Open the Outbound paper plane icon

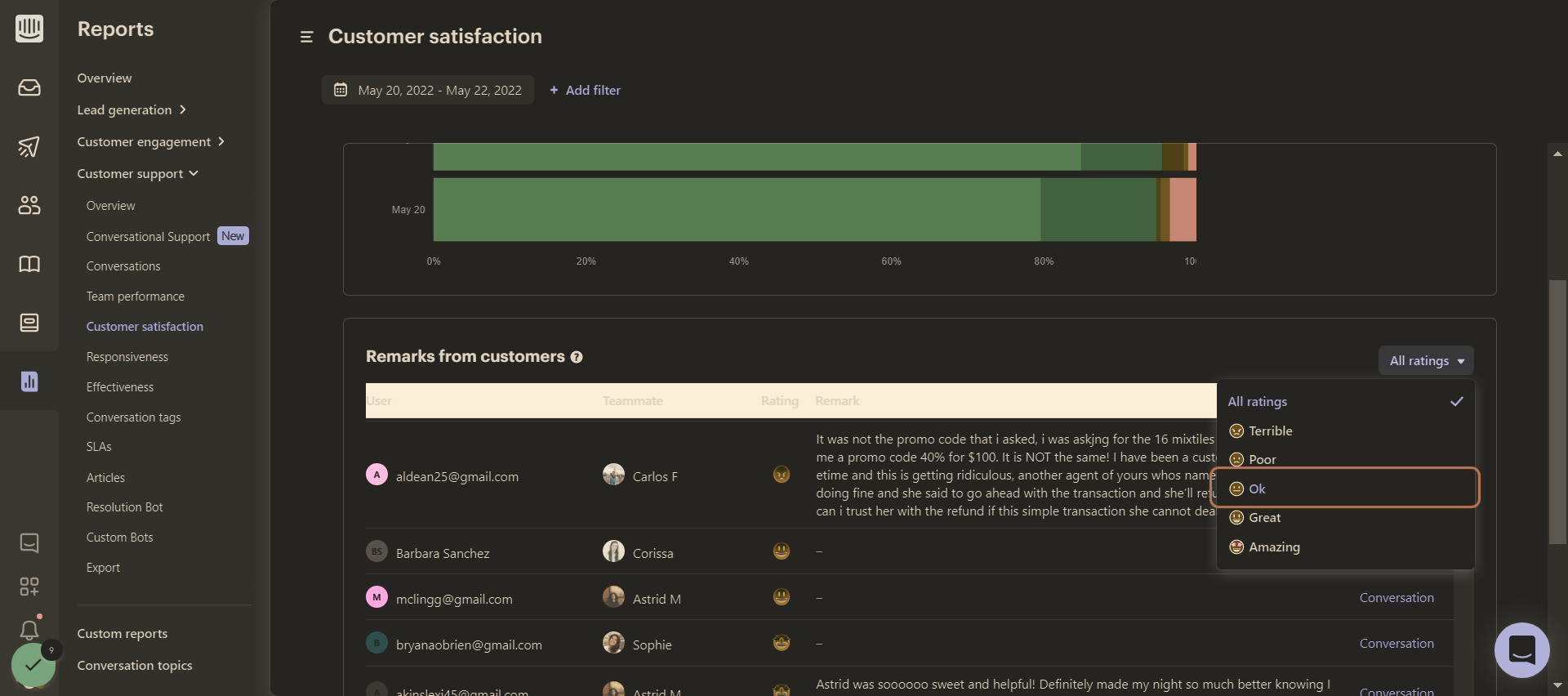coord(29,146)
